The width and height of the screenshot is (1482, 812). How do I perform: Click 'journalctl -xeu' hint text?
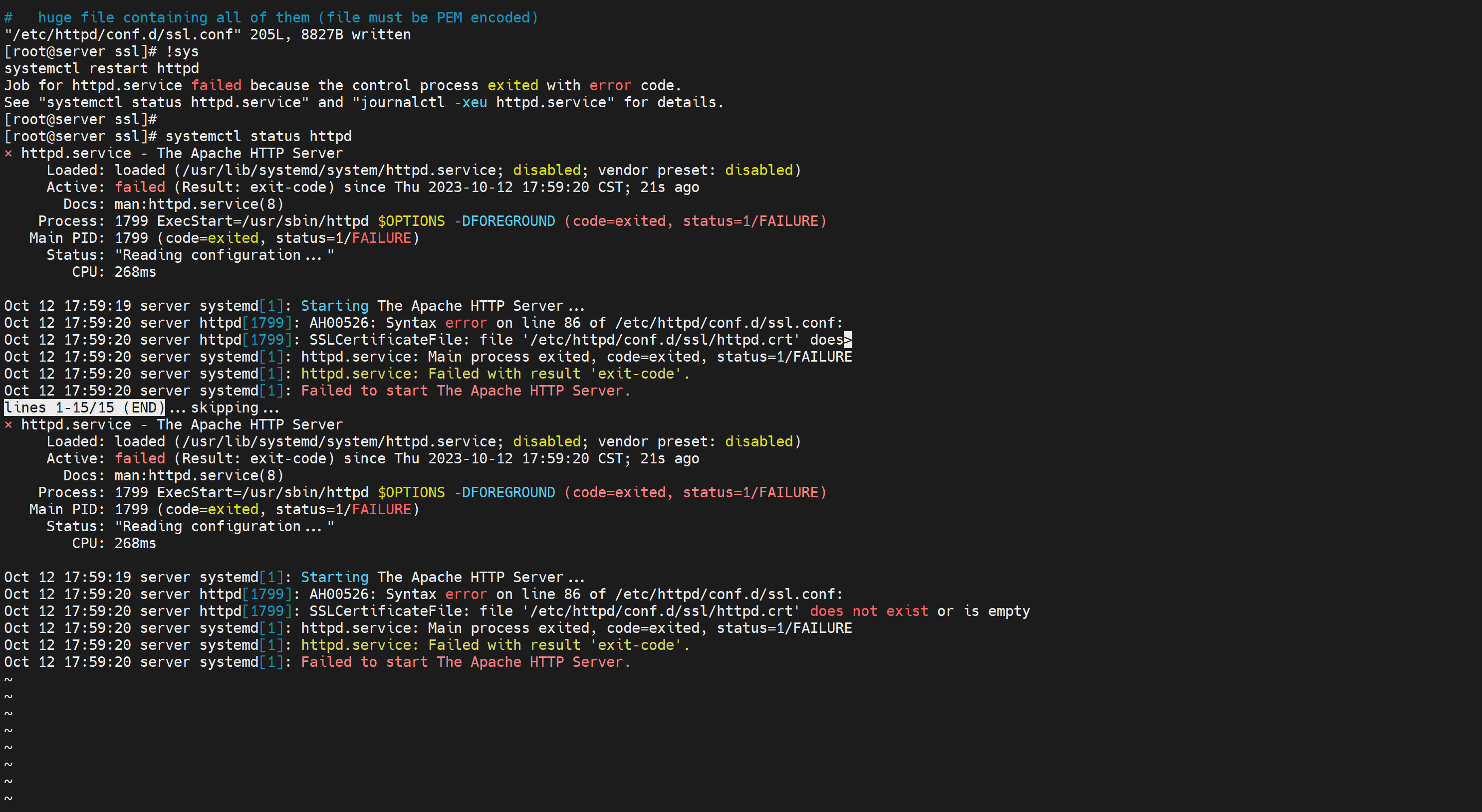pos(424,102)
